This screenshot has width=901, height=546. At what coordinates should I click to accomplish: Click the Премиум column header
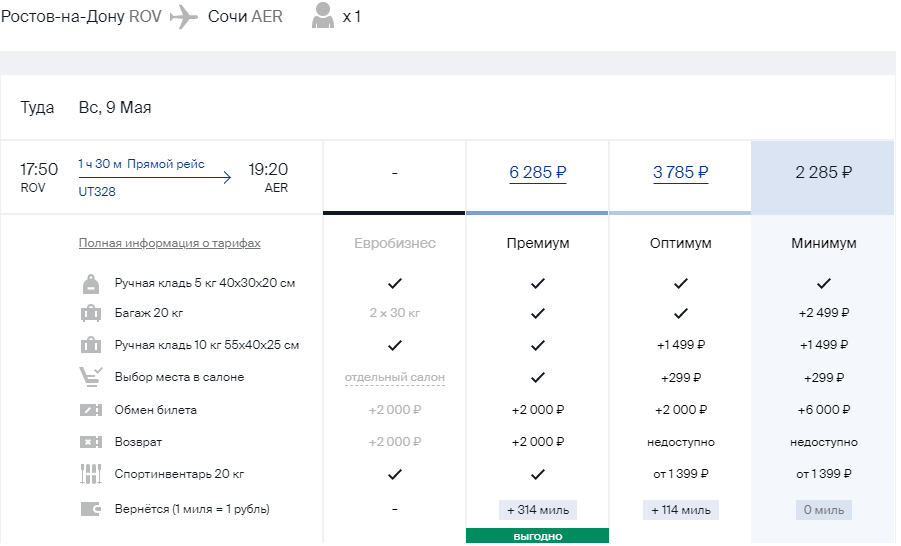[538, 243]
